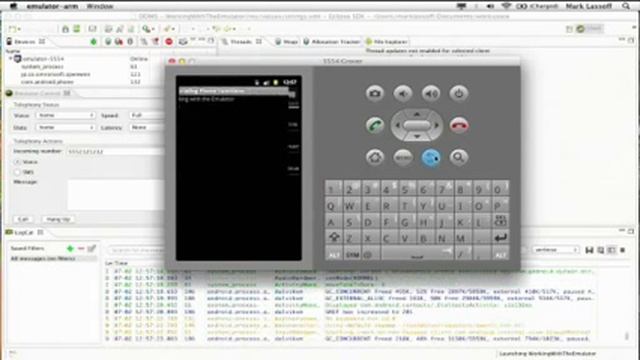The height and width of the screenshot is (360, 640).
Task: Select the Allocation Tracker tab
Action: point(331,42)
